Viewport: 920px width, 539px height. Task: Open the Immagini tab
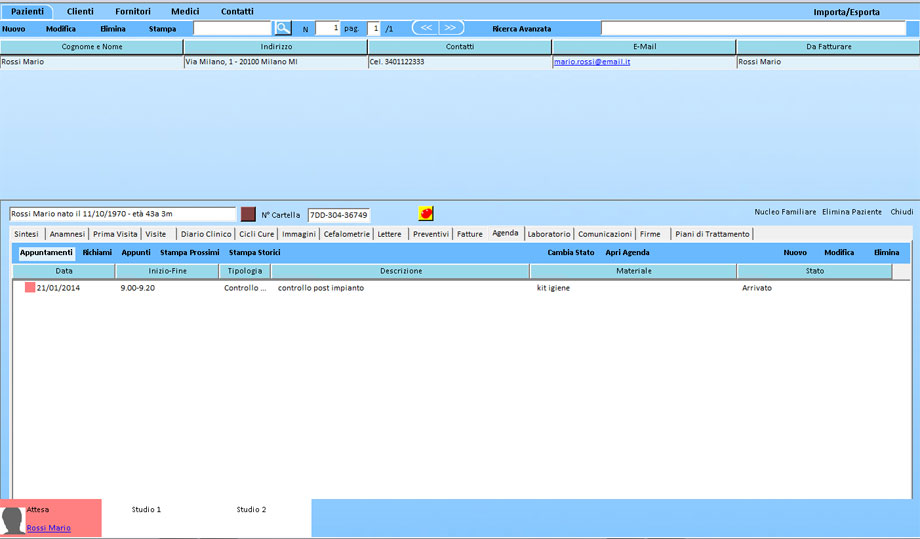299,234
